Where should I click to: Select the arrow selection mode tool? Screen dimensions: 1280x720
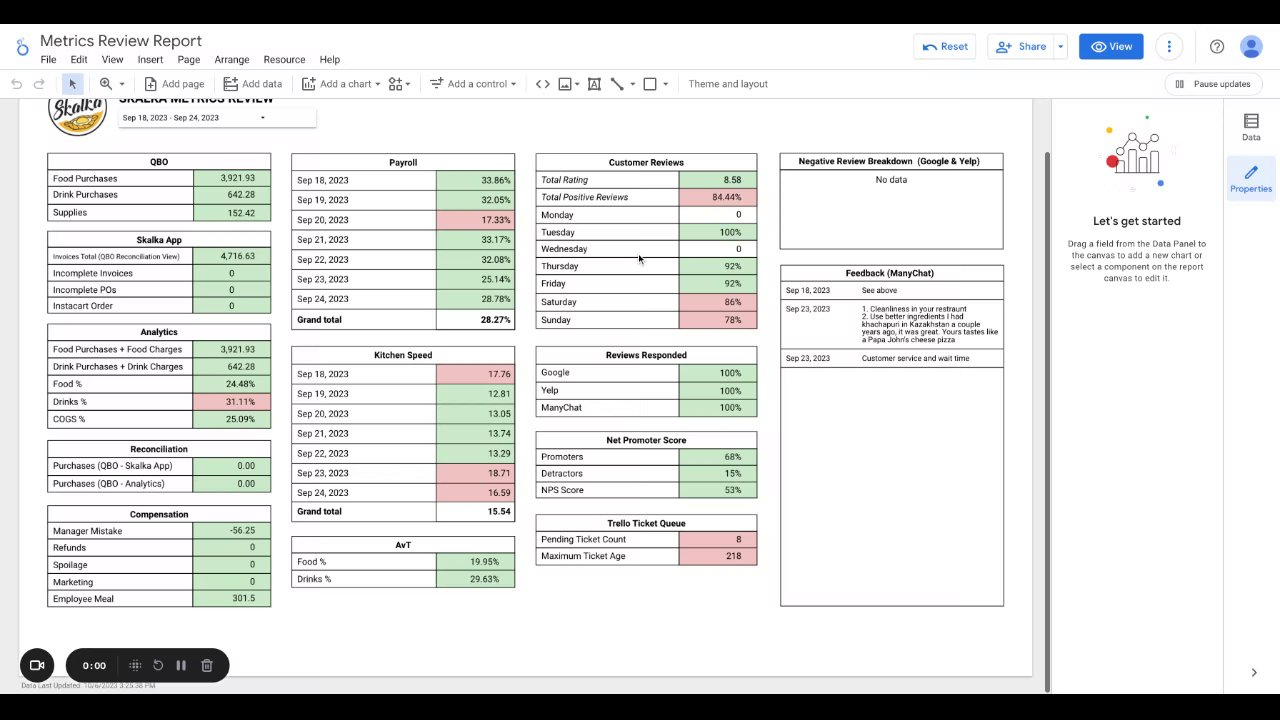72,84
